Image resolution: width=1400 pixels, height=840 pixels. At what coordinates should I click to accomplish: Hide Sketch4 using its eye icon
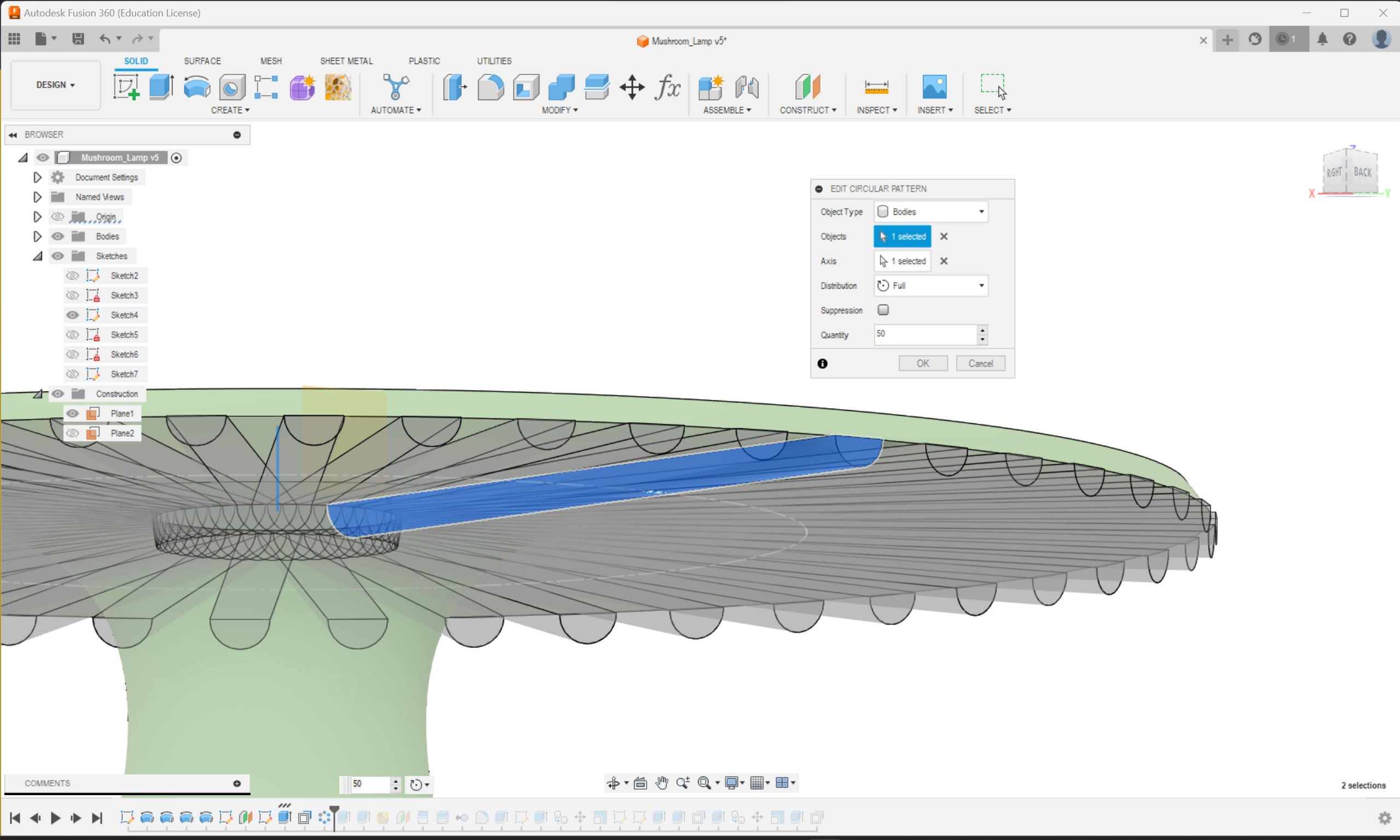tap(72, 314)
